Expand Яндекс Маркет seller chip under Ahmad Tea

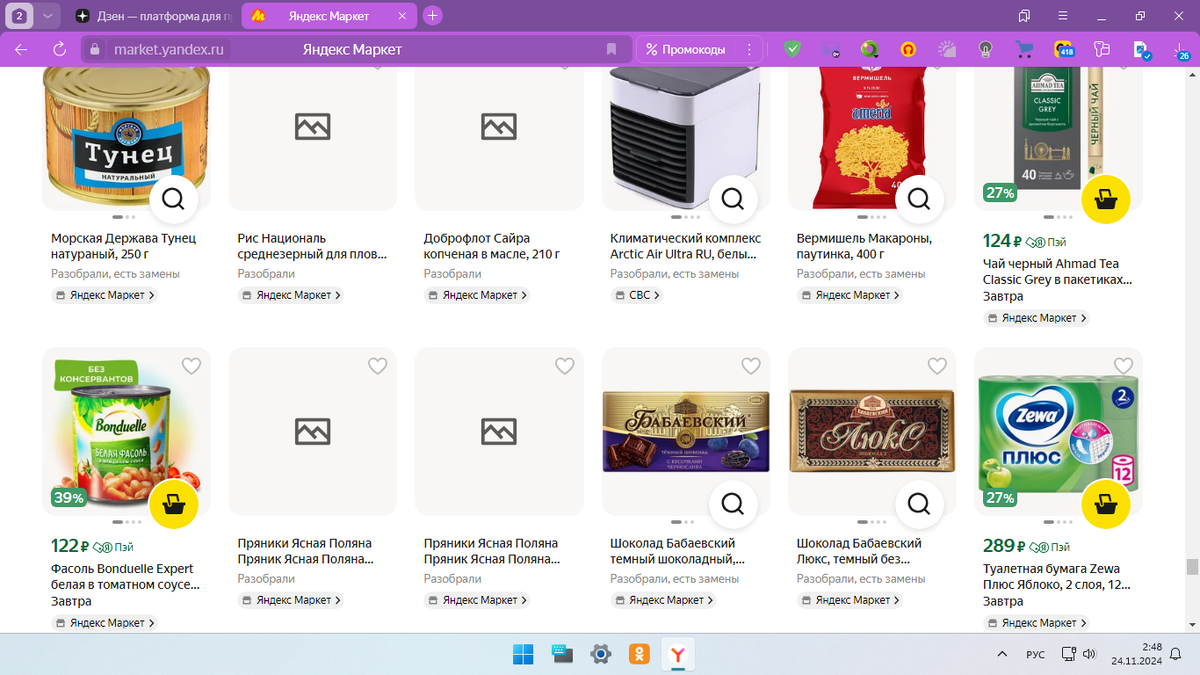point(1037,318)
